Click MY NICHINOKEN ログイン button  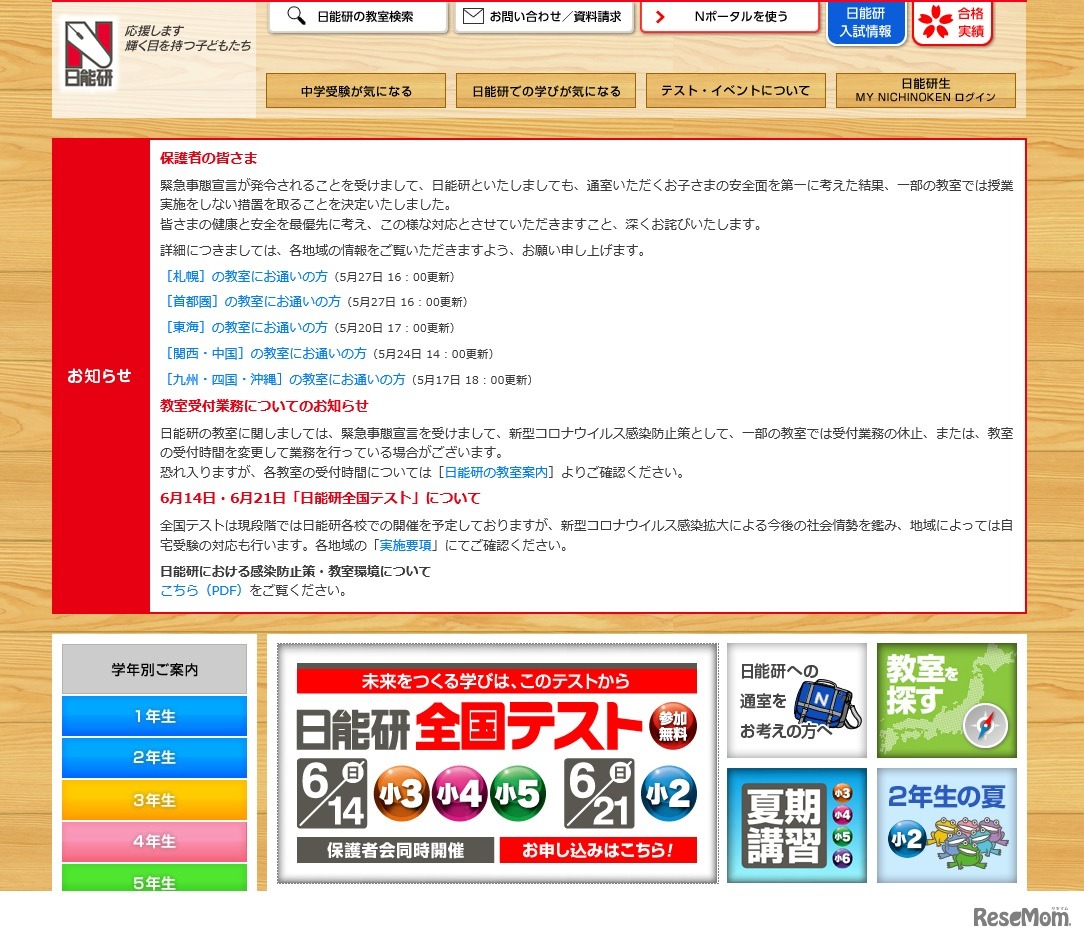(925, 91)
